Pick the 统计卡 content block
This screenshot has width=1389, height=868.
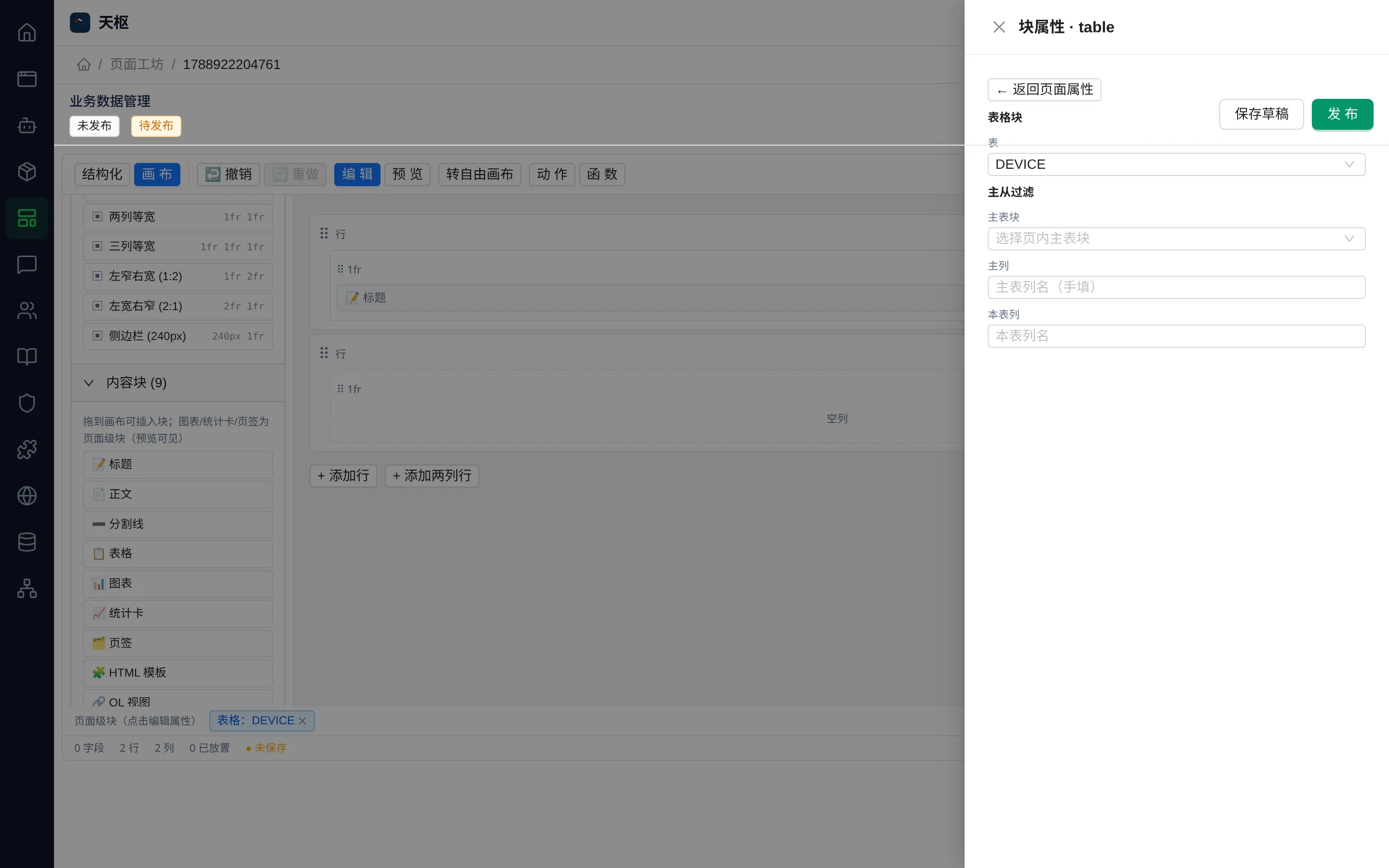click(178, 614)
